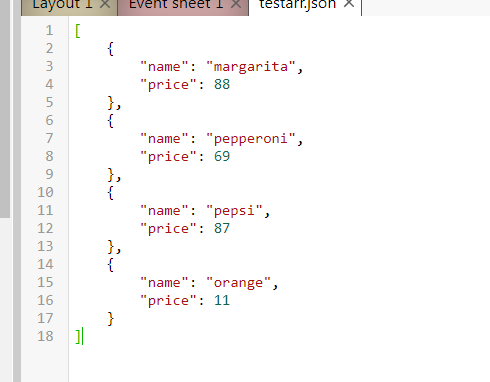Place cursor on the "margarita" string

click(251, 67)
